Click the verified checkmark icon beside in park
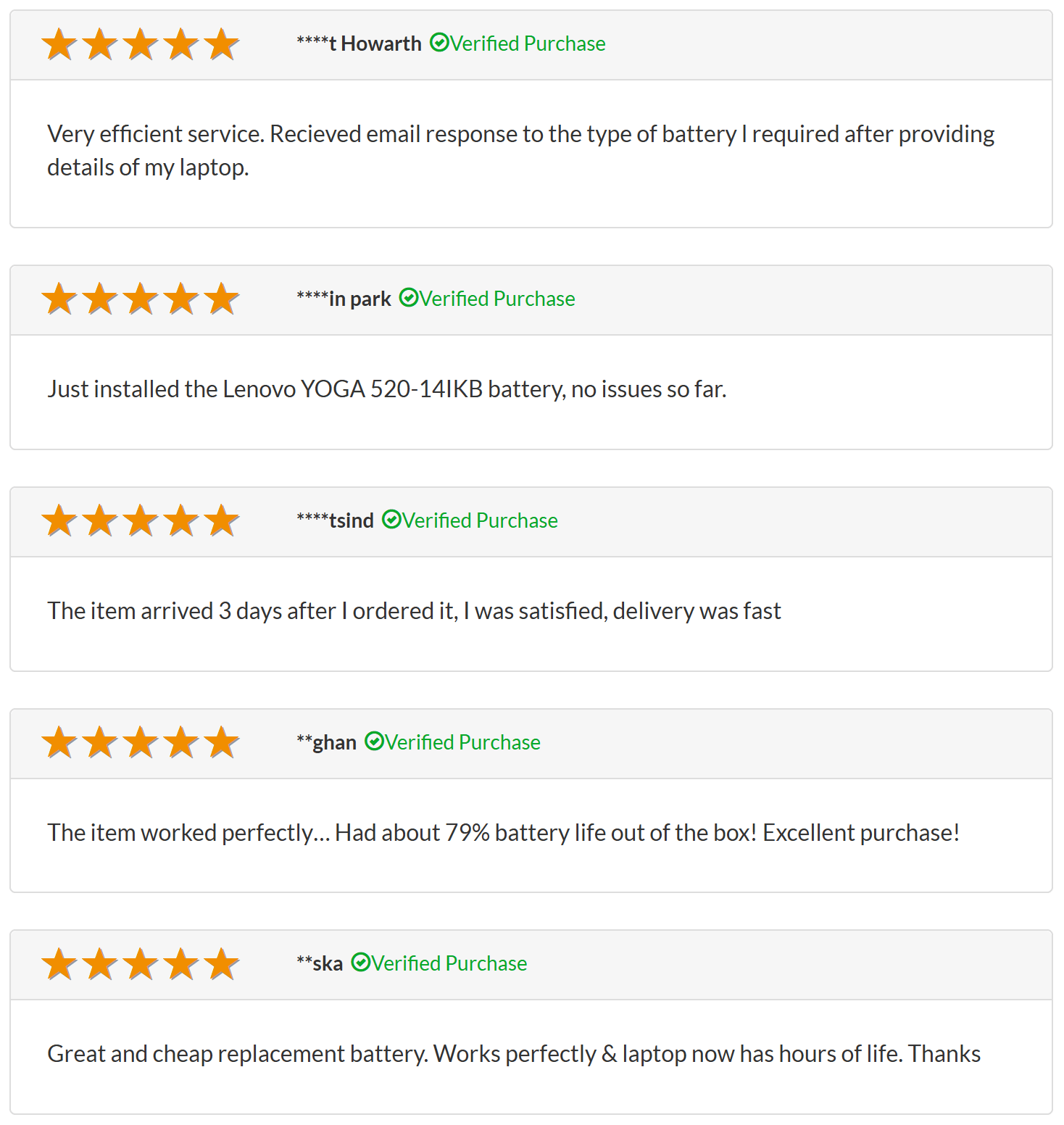This screenshot has height=1125, width=1064. (x=409, y=298)
